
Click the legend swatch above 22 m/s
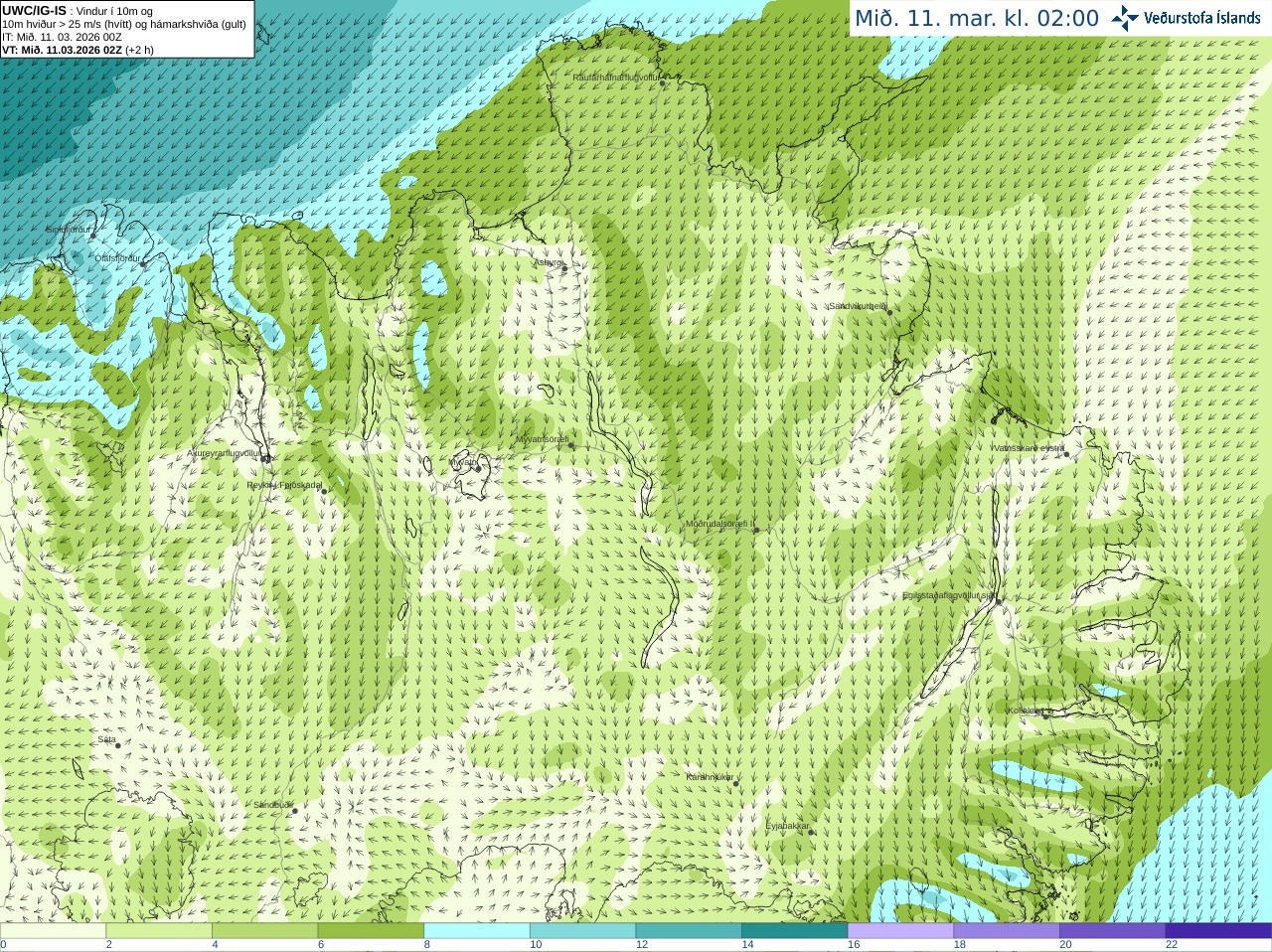pos(1218,931)
